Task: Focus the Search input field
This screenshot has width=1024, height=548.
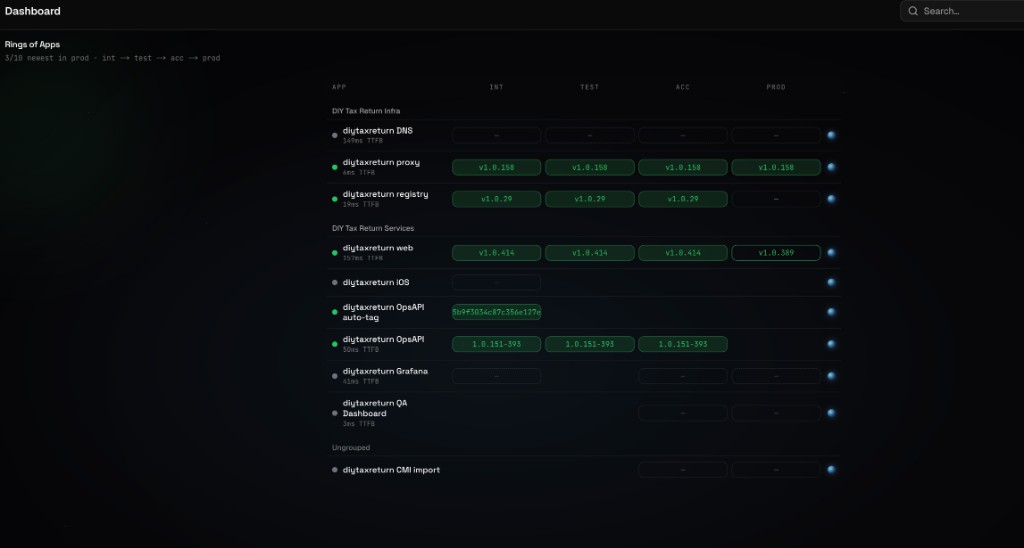Action: tap(962, 11)
